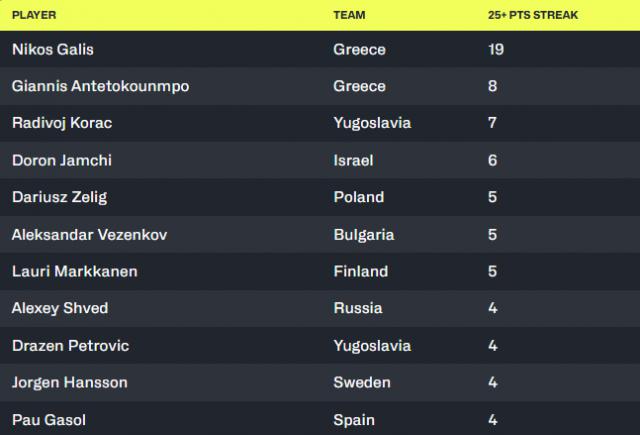Click the Alexey Shved name
Viewport: 640px width, 435px height.
(60, 308)
